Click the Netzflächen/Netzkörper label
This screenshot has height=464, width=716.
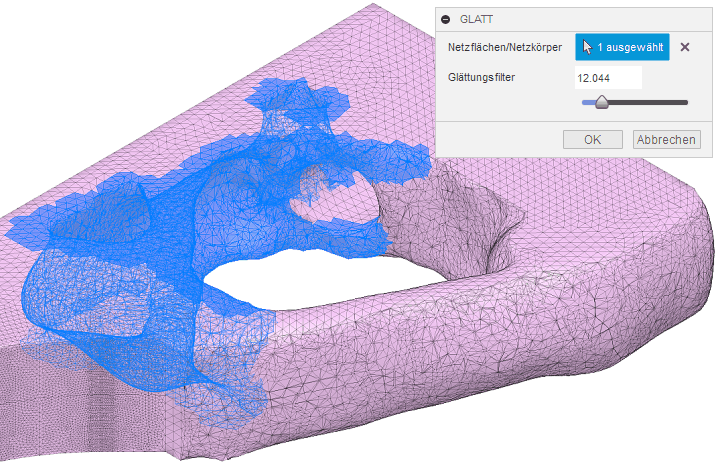click(505, 47)
